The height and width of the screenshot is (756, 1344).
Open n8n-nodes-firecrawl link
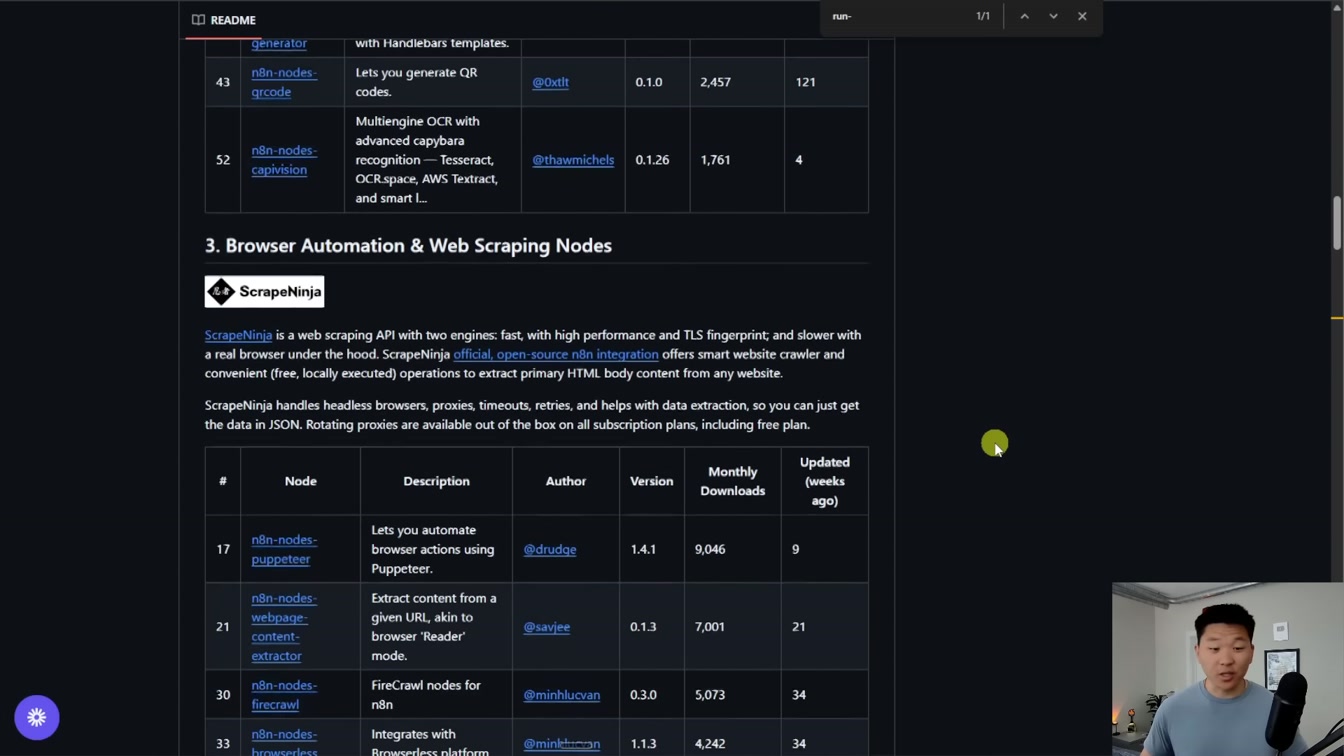[284, 695]
